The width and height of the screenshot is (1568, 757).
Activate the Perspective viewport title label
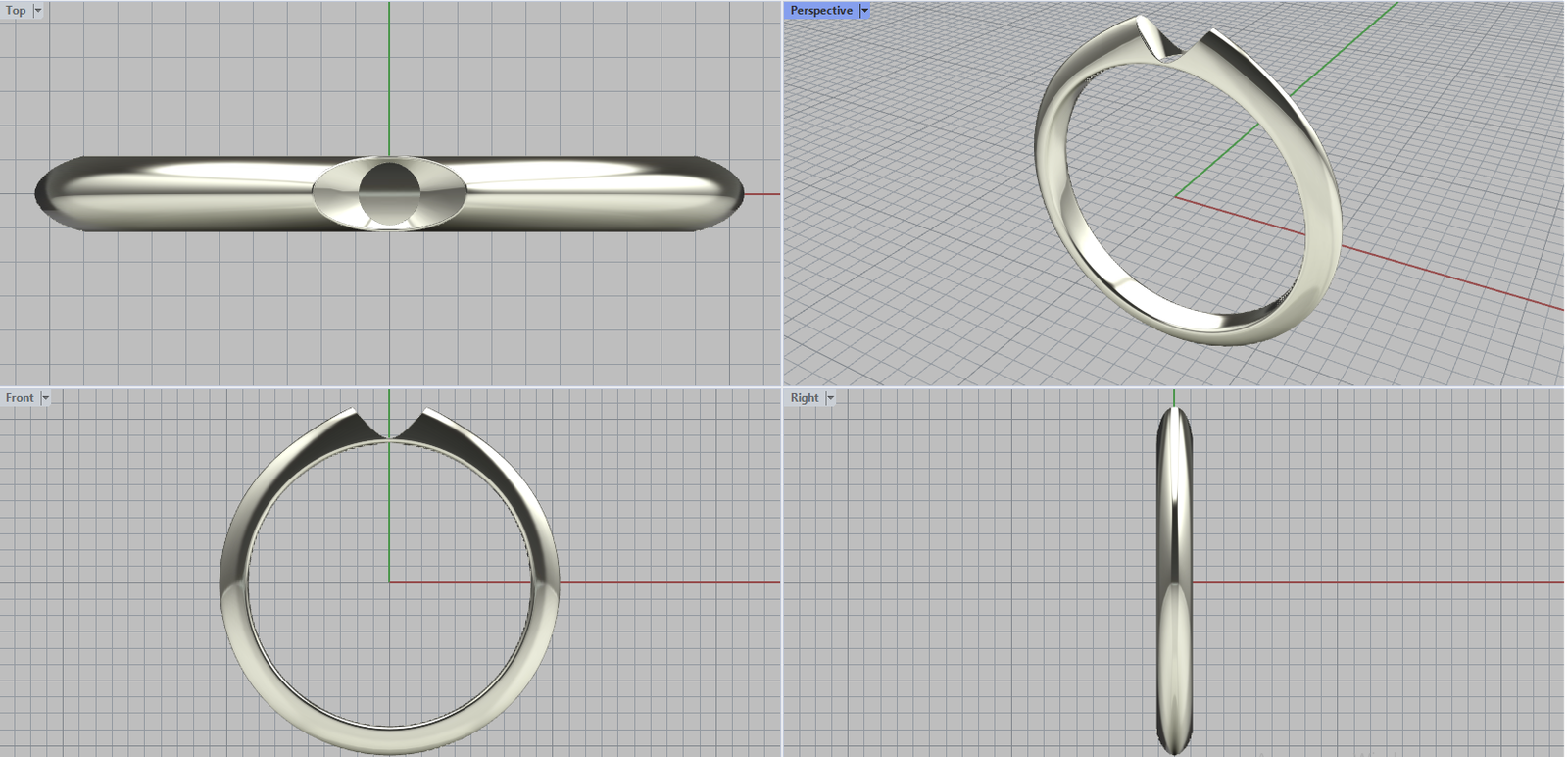click(x=821, y=11)
